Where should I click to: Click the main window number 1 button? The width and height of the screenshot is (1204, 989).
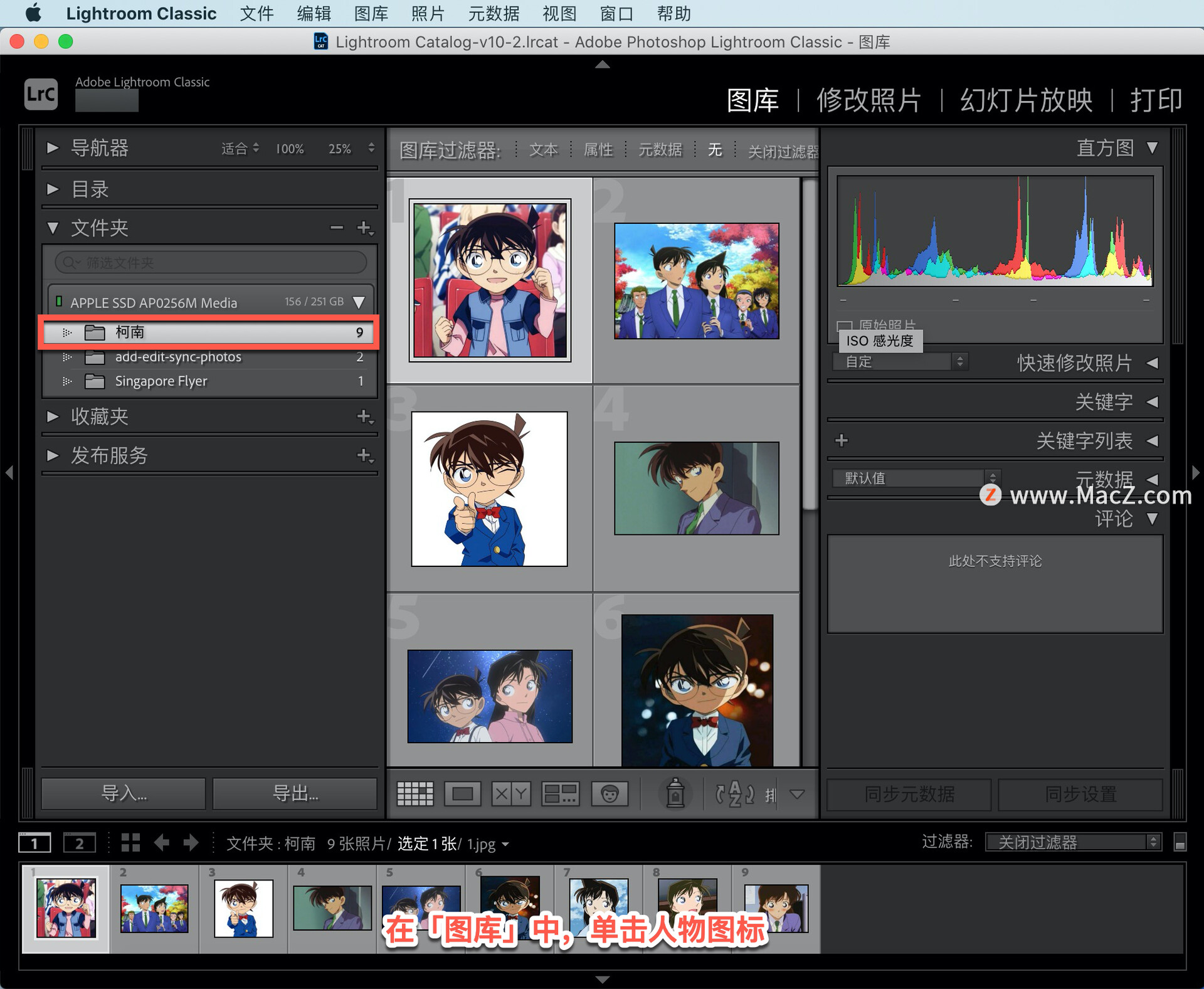click(34, 843)
